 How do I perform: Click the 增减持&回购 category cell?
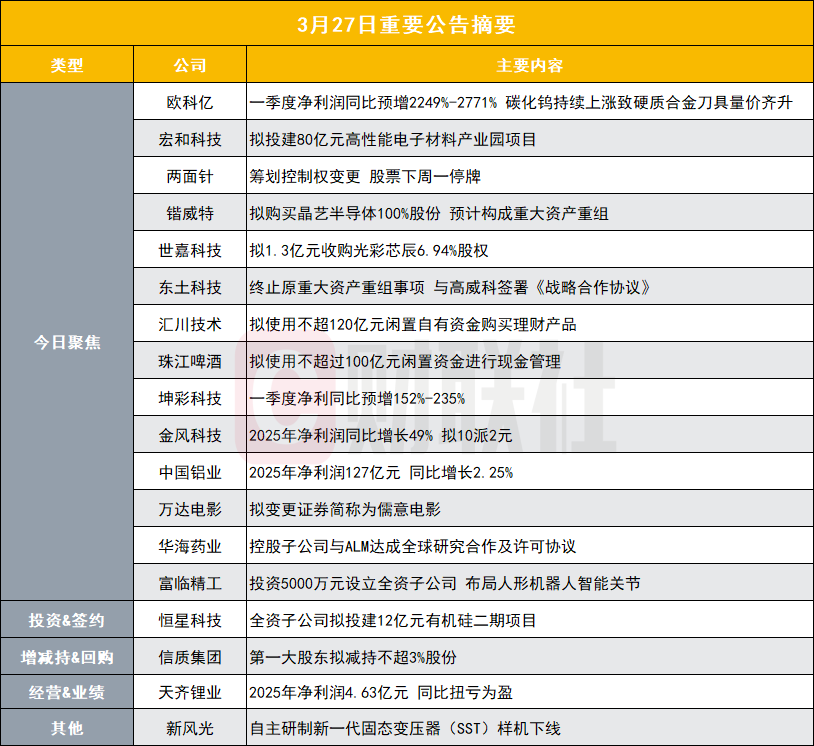67,657
